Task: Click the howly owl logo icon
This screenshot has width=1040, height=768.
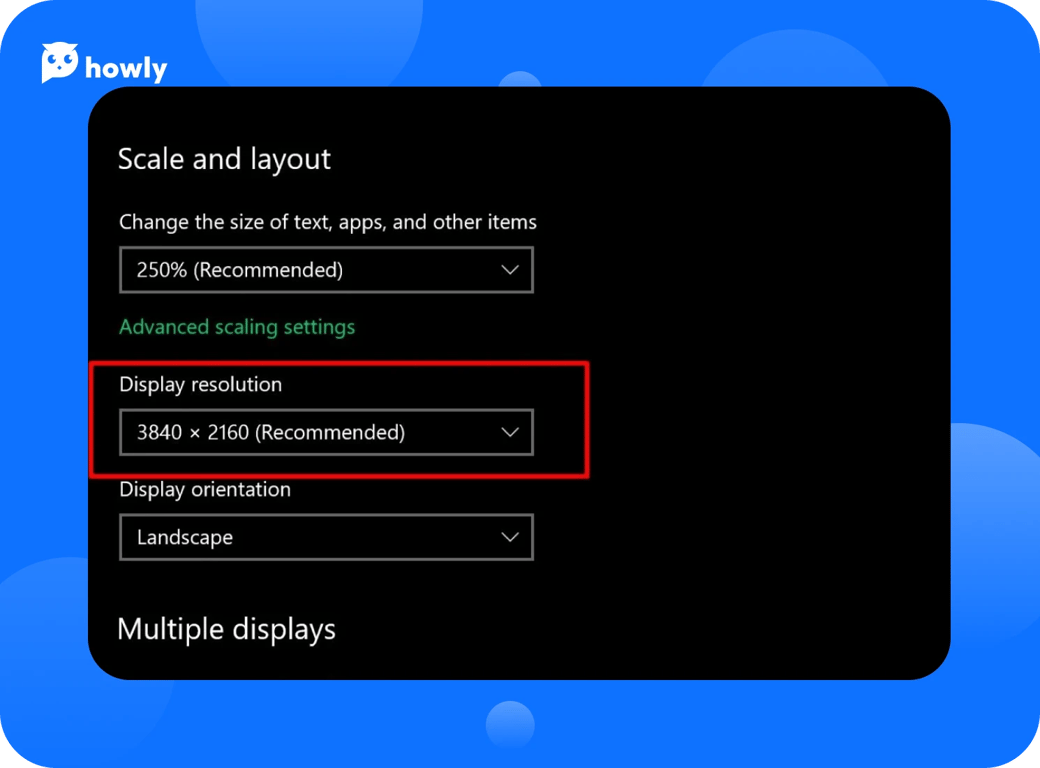Action: coord(60,63)
